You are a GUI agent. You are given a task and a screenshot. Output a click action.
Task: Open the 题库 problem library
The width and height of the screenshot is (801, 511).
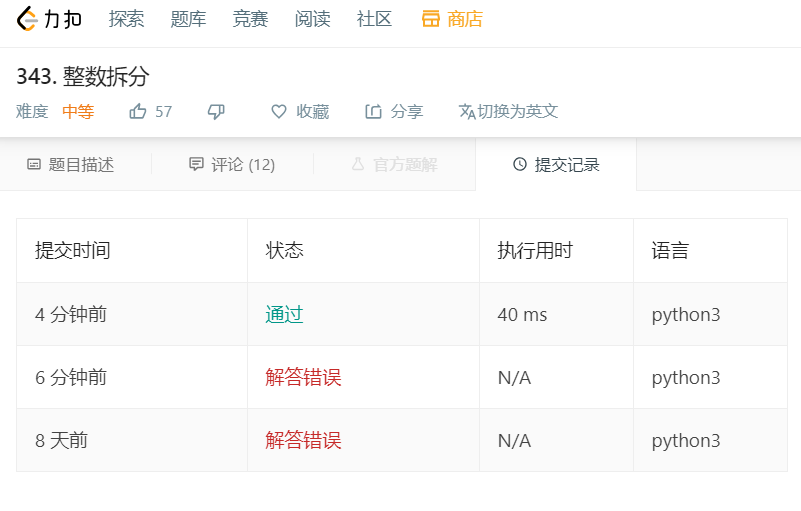pos(188,19)
